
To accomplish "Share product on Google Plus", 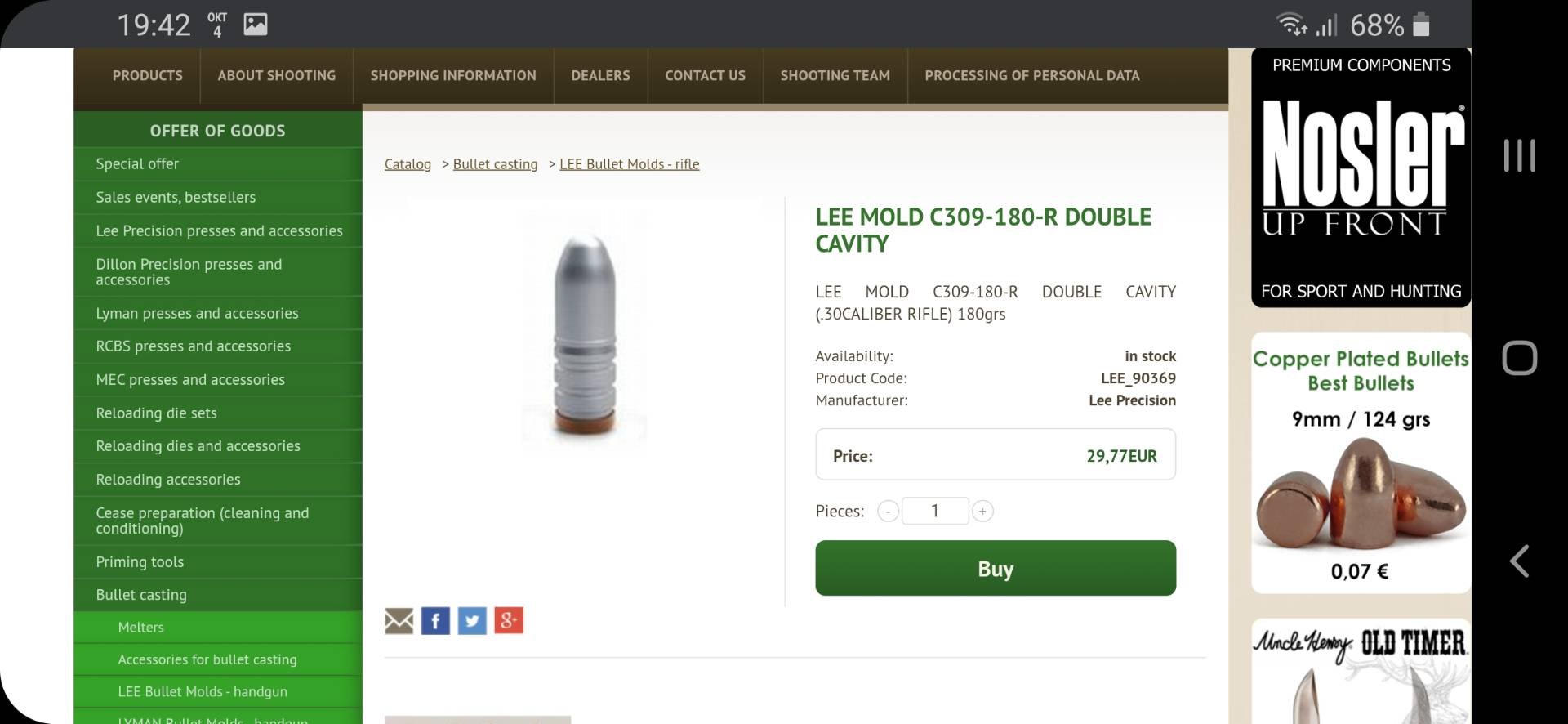I will point(509,621).
